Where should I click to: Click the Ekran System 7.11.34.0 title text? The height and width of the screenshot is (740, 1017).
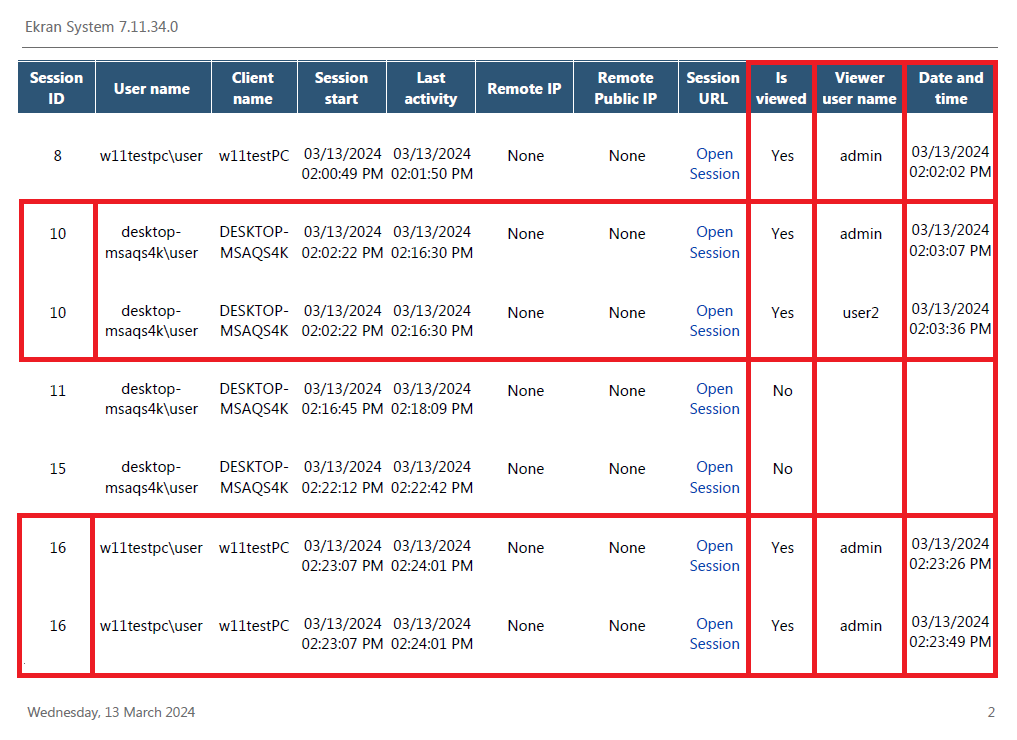pyautogui.click(x=102, y=27)
